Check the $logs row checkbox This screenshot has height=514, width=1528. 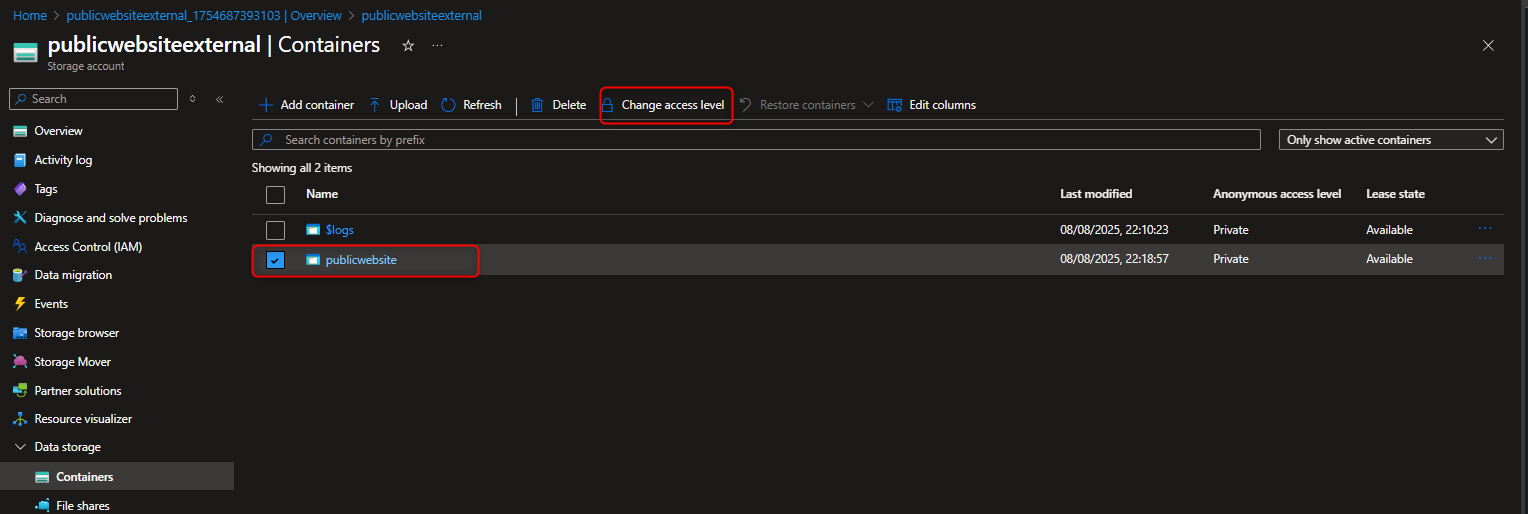pyautogui.click(x=276, y=230)
